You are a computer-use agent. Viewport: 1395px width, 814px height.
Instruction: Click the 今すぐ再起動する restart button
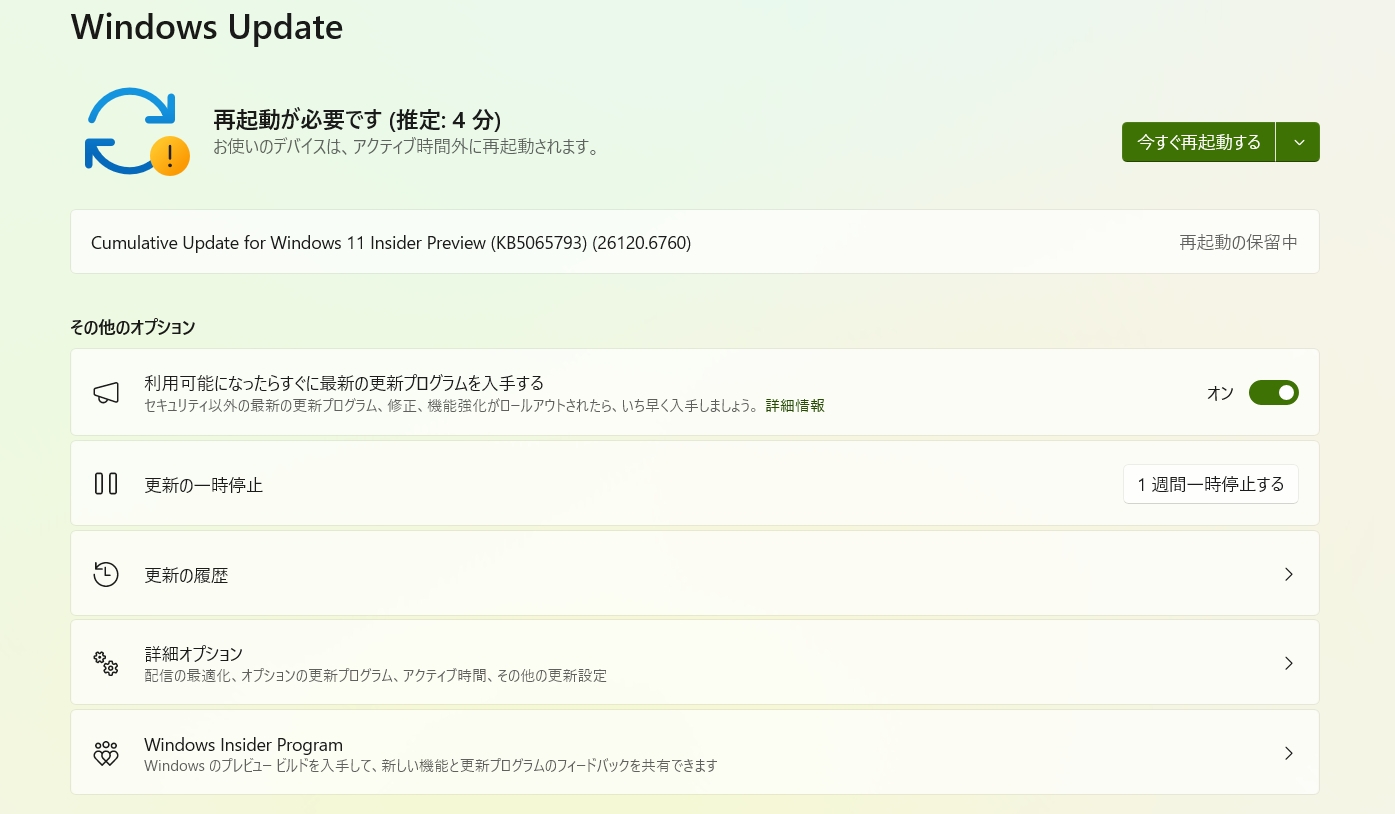(1199, 142)
